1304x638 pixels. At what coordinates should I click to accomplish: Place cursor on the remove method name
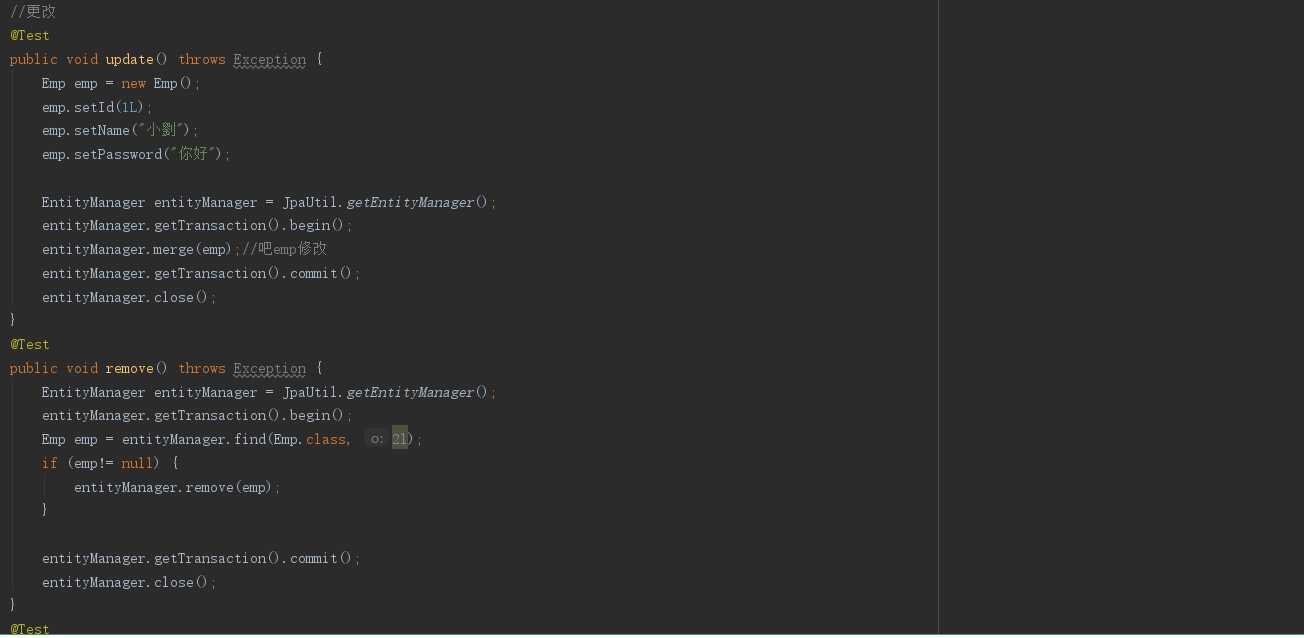pos(129,369)
